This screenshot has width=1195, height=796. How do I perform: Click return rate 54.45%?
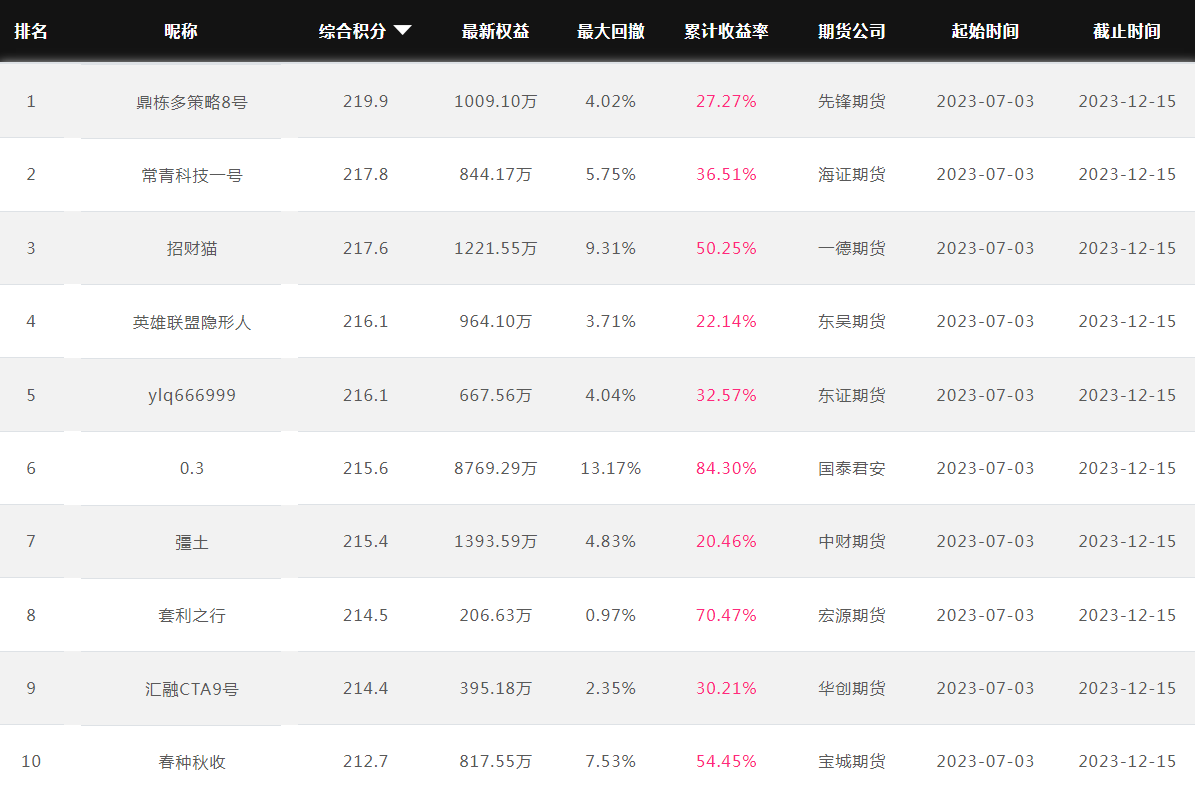(726, 762)
